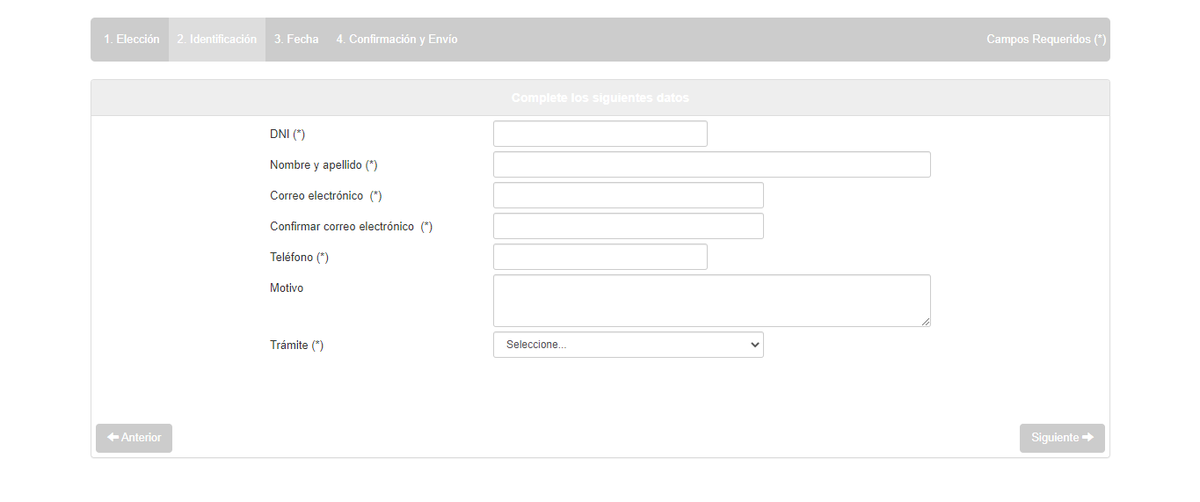Expand the Trámite Seleccione dropdown

628,345
